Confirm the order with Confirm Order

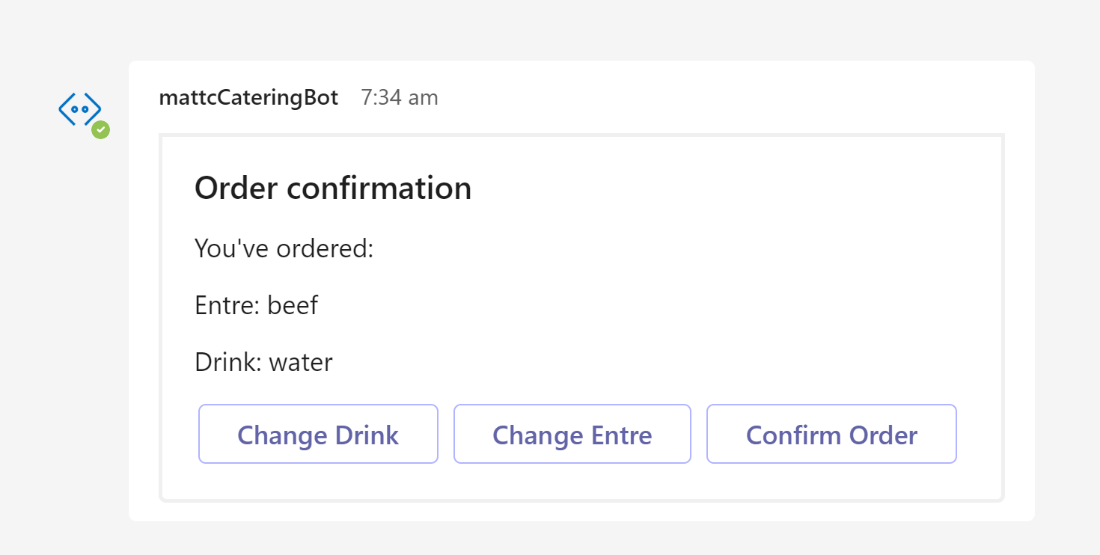point(831,434)
